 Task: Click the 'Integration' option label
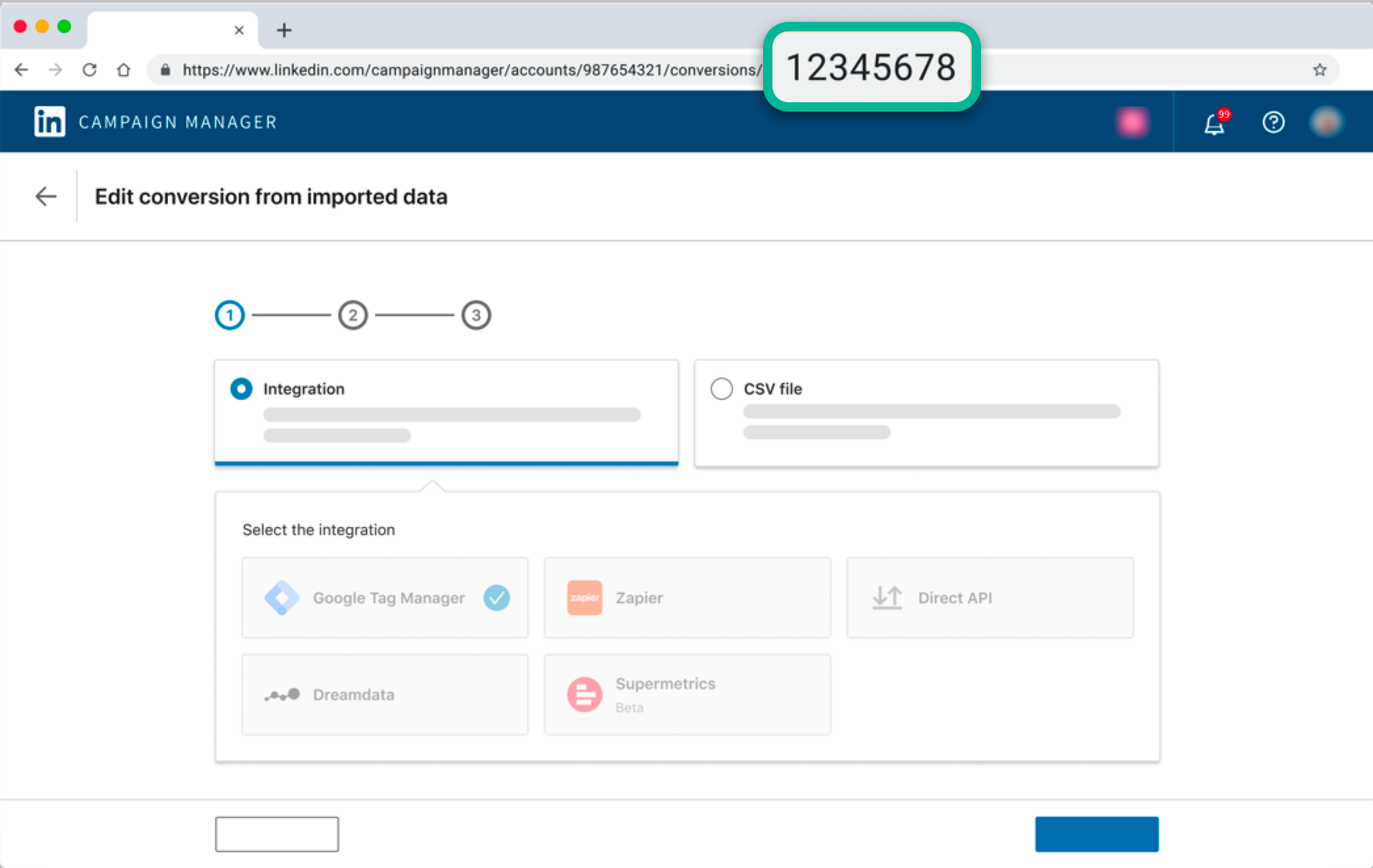click(304, 389)
